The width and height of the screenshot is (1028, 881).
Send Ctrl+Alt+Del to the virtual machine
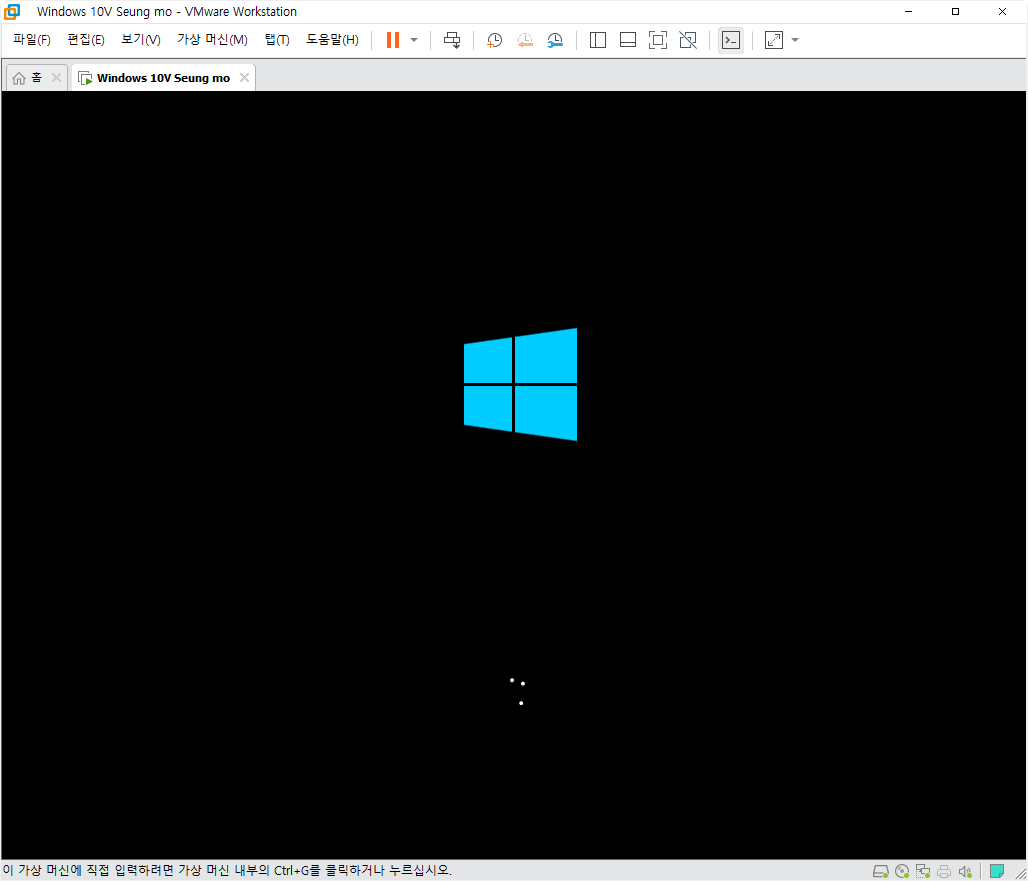pyautogui.click(x=452, y=40)
